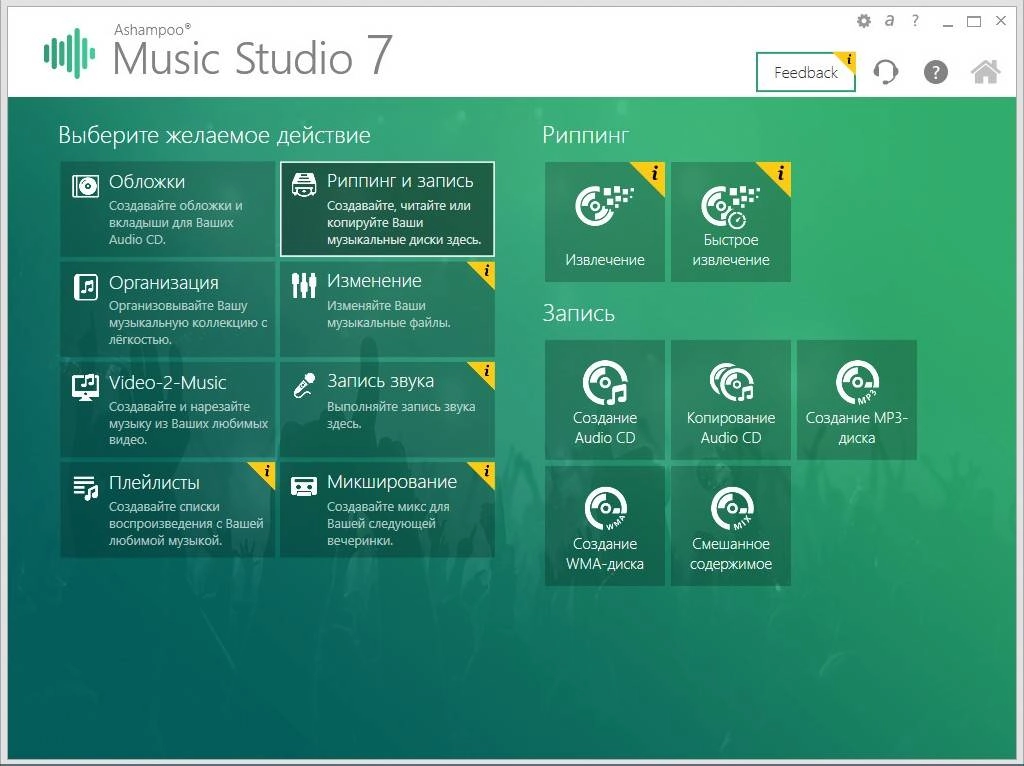This screenshot has width=1024, height=766.
Task: Open the Video-2-Music tile
Action: point(167,409)
